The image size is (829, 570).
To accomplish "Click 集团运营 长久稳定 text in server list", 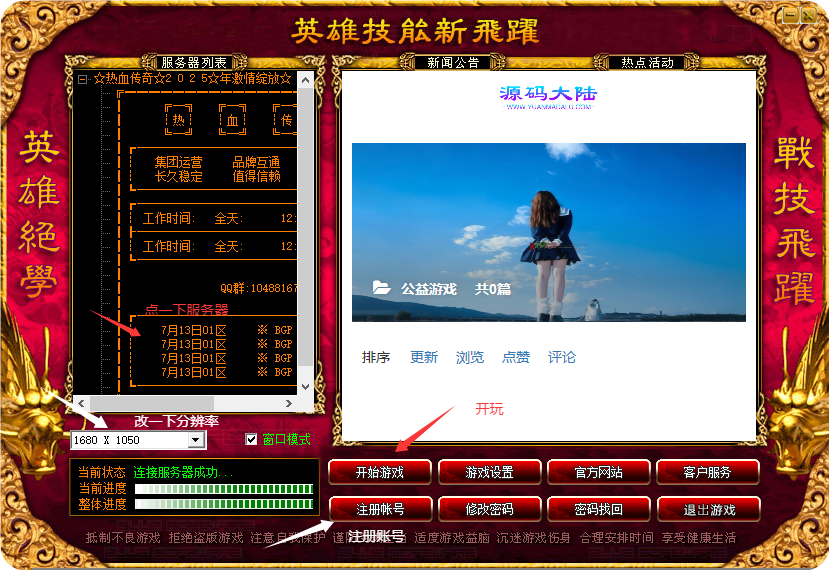I will [x=178, y=169].
